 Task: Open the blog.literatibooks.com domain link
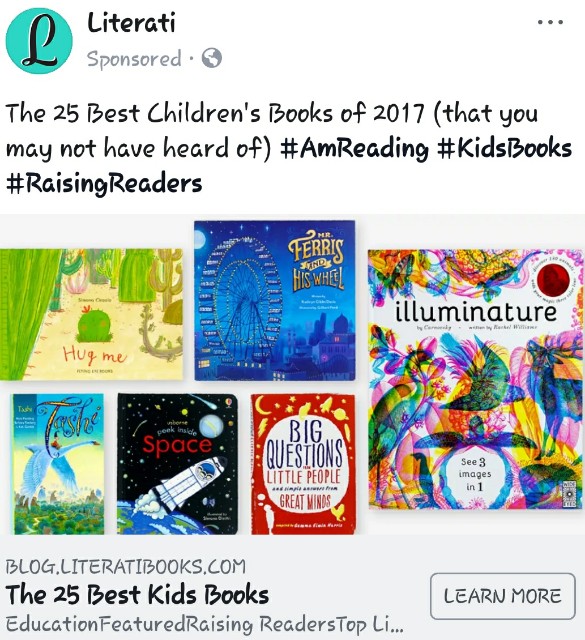[126, 567]
